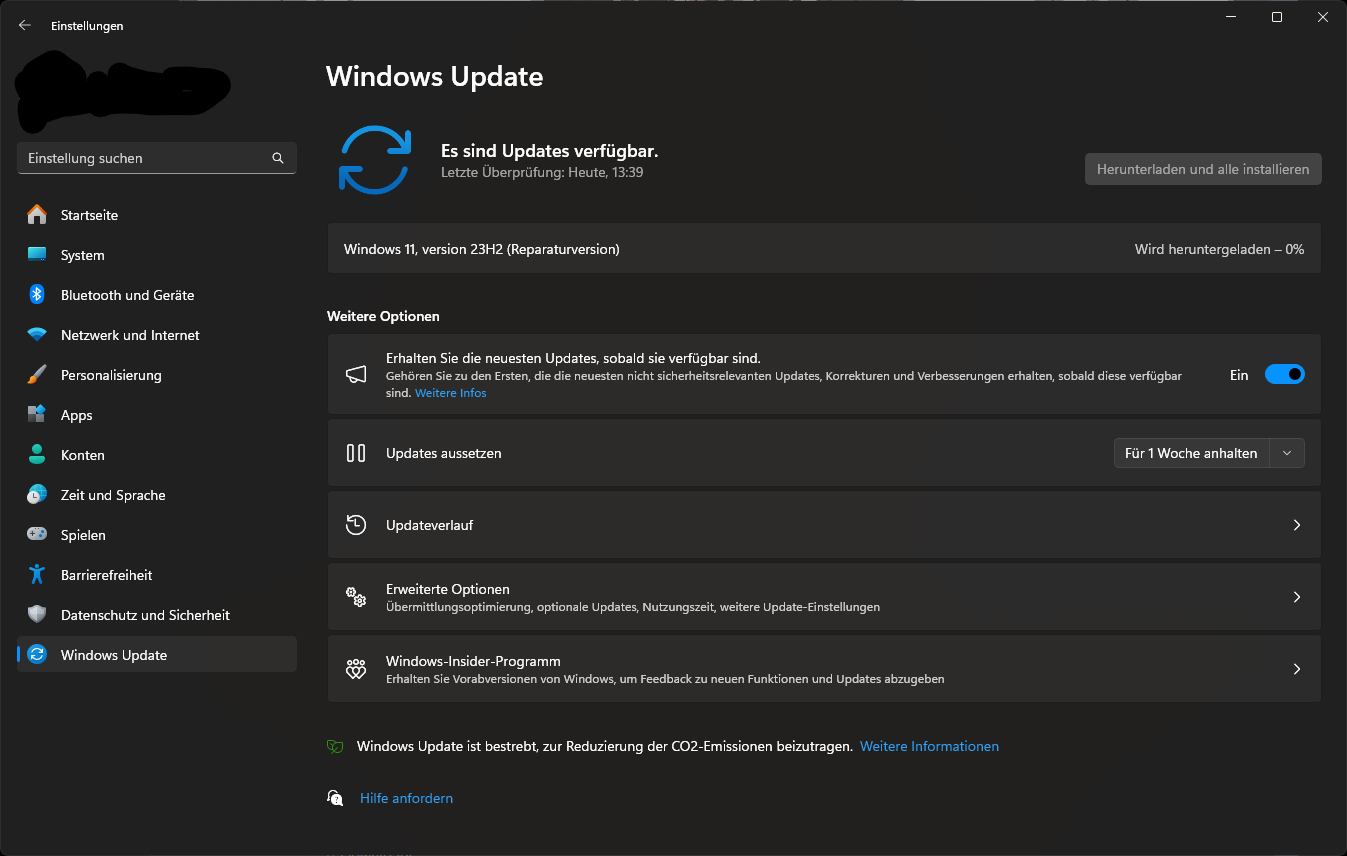Click Letzte Überprüfung: Heute, 13:39 text
The height and width of the screenshot is (856, 1347).
coord(542,172)
